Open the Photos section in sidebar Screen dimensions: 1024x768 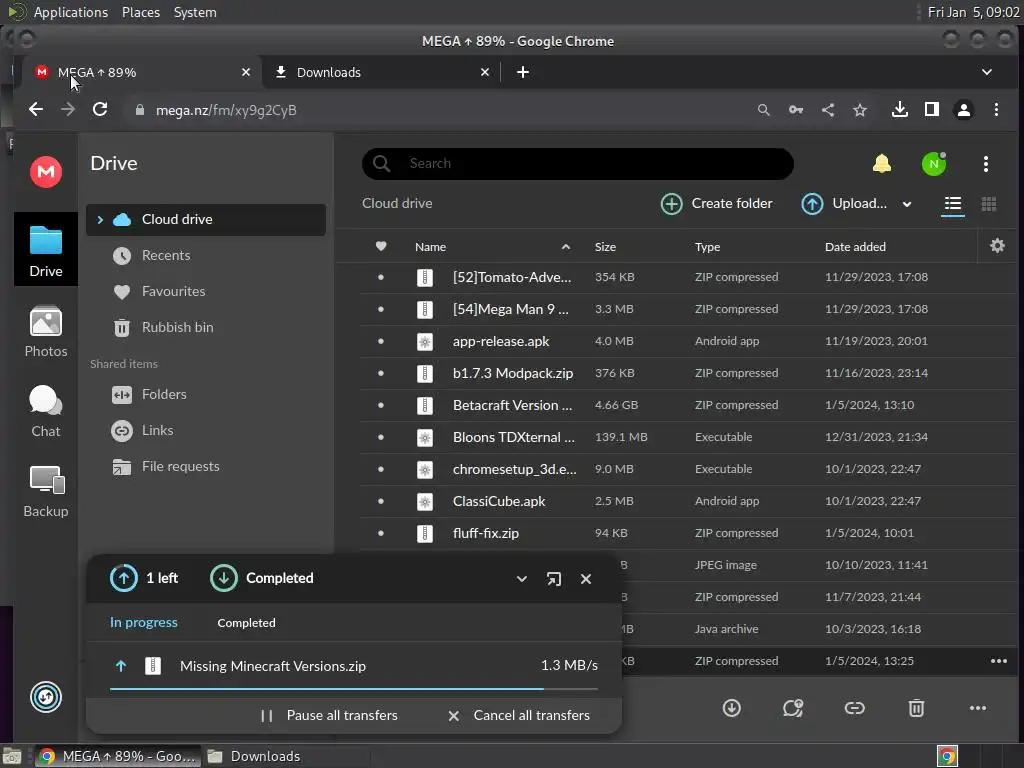pyautogui.click(x=46, y=332)
